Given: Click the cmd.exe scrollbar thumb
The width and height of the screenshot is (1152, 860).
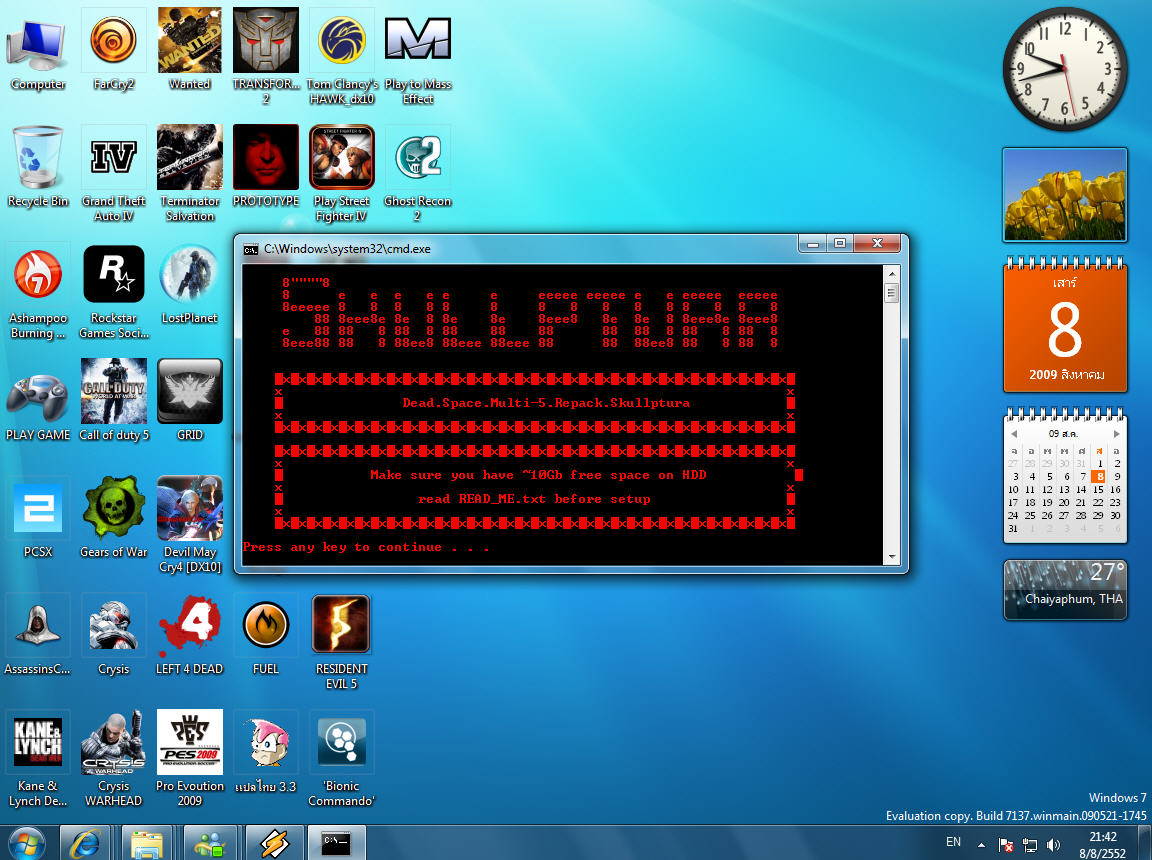Looking at the screenshot, I should (x=892, y=294).
